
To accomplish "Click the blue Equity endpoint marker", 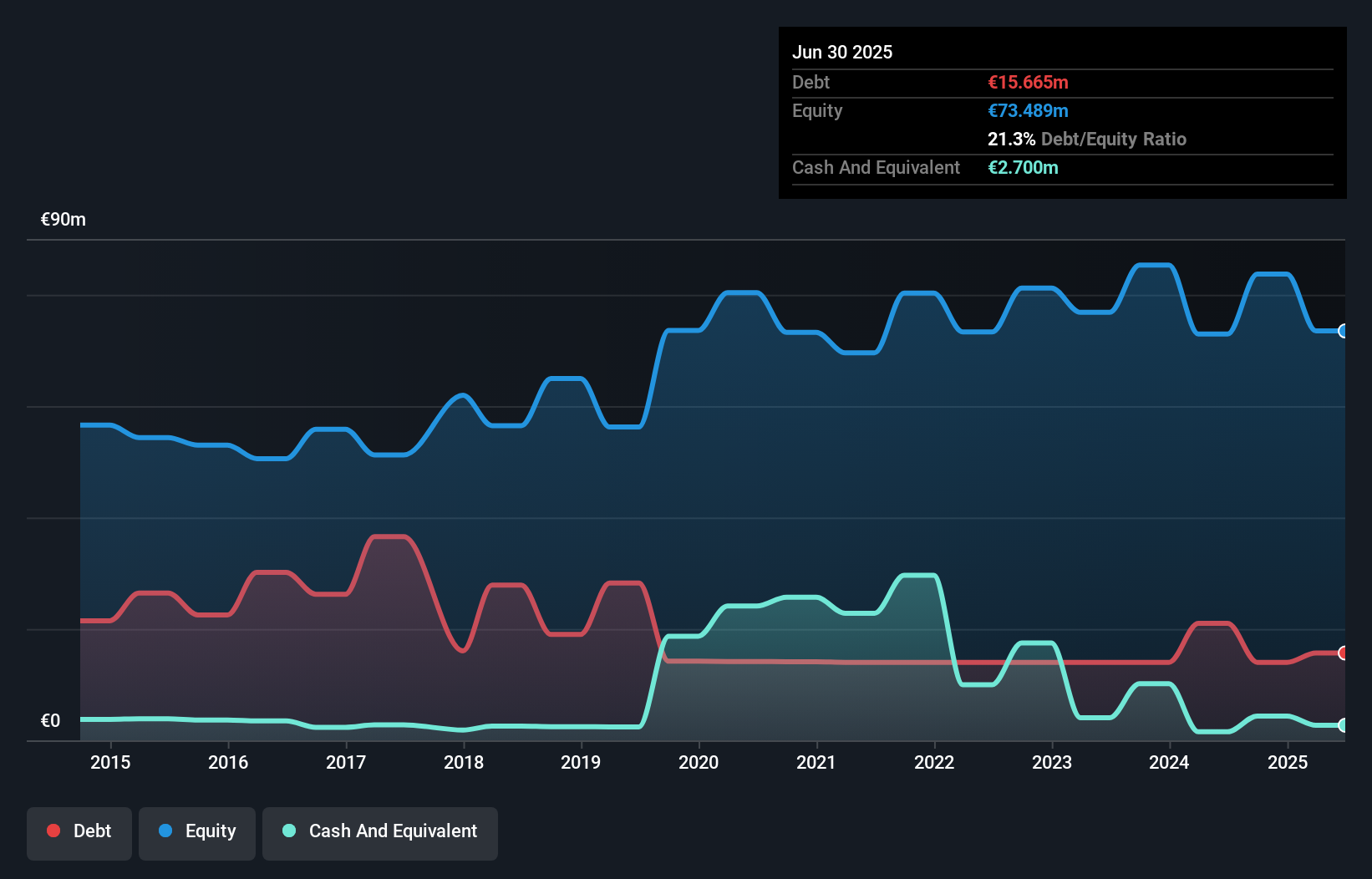I will tap(1344, 331).
